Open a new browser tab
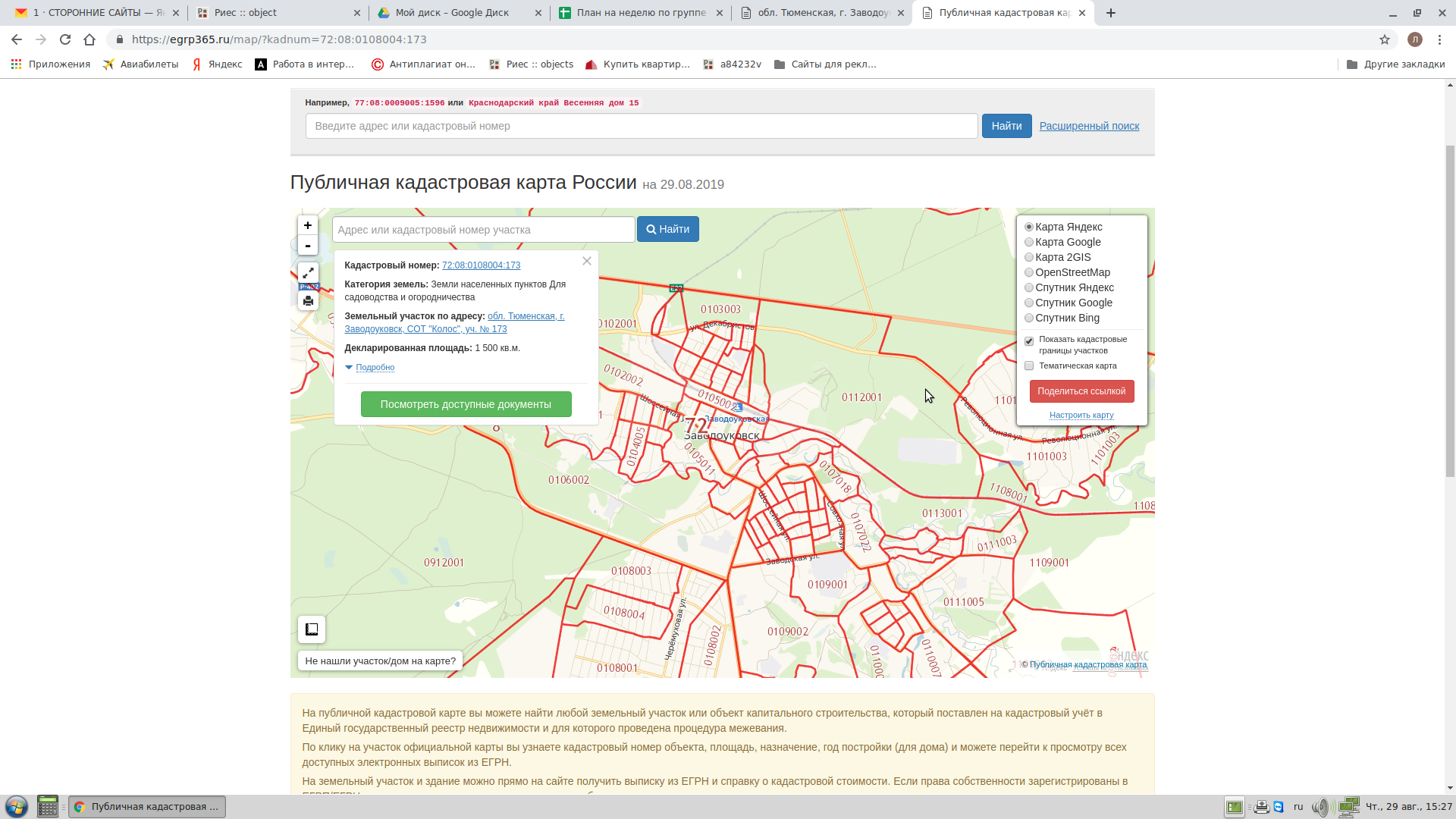 click(1111, 13)
